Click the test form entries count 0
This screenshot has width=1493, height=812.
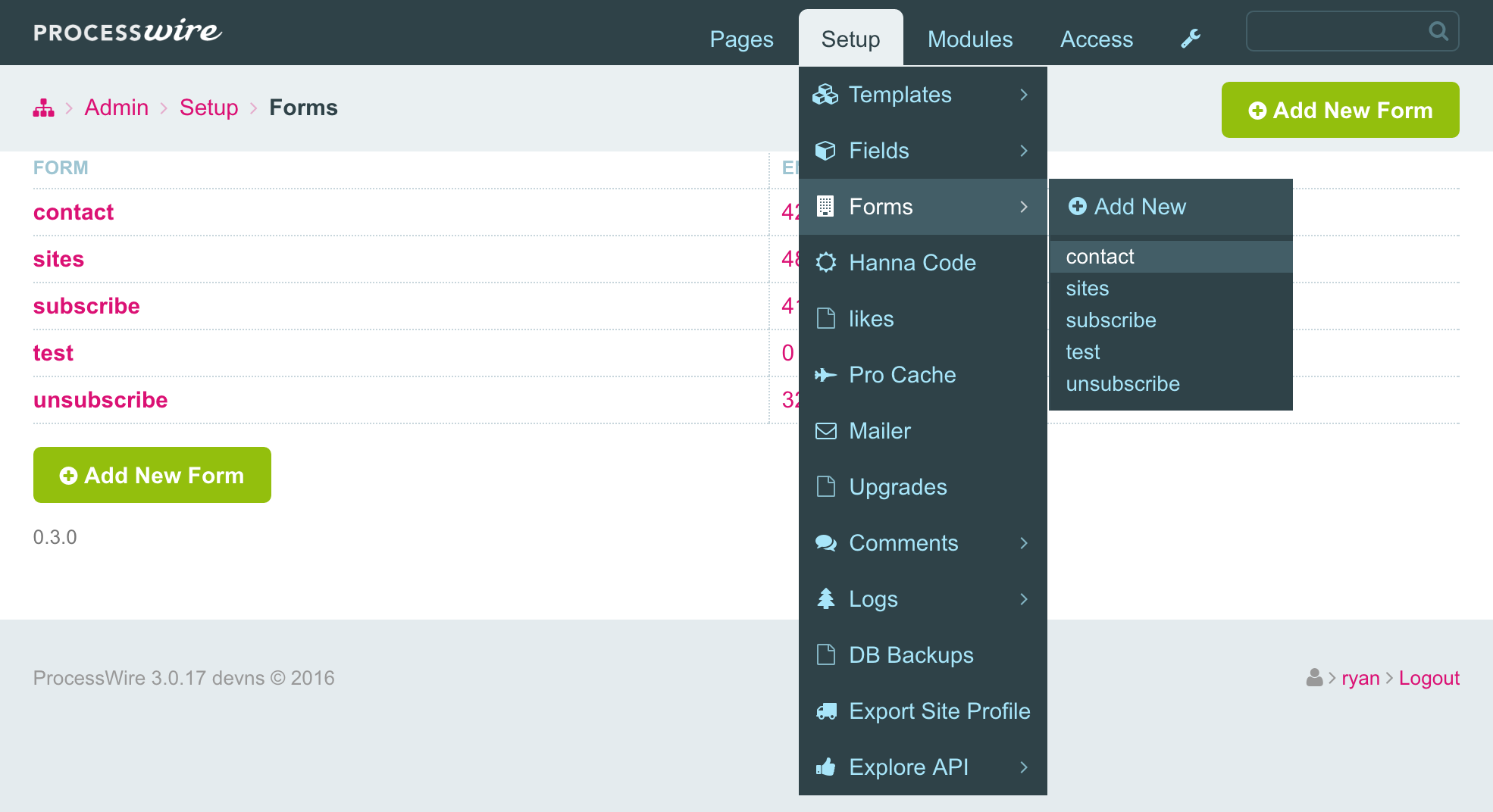pos(788,353)
